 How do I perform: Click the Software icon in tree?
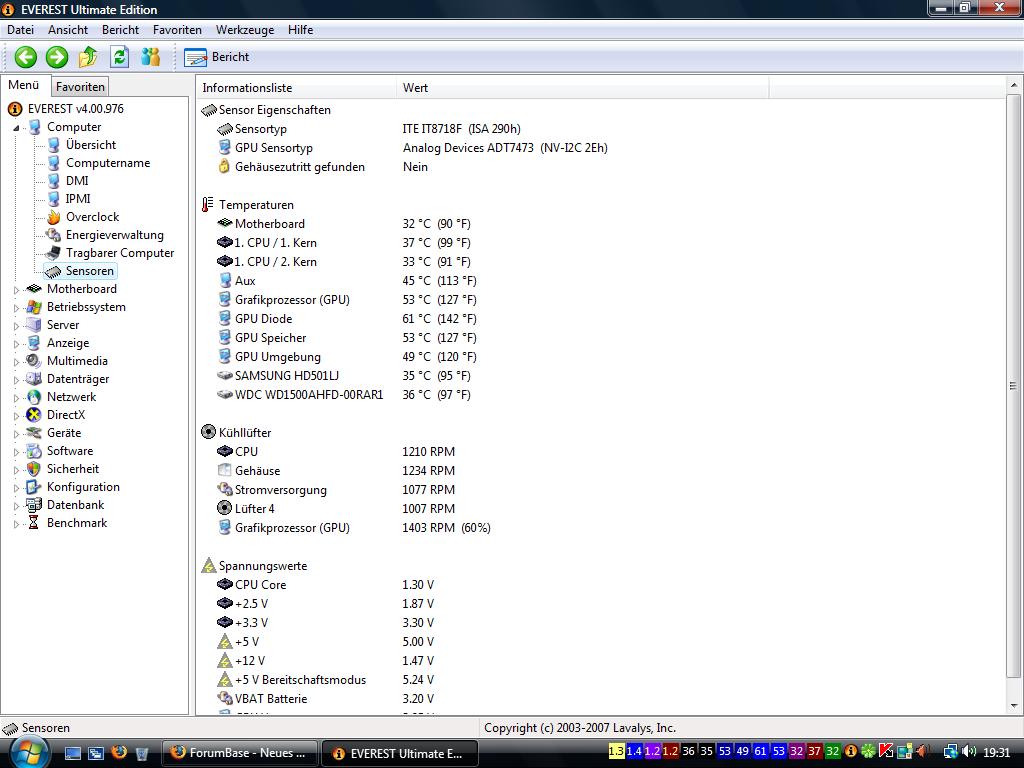33,451
